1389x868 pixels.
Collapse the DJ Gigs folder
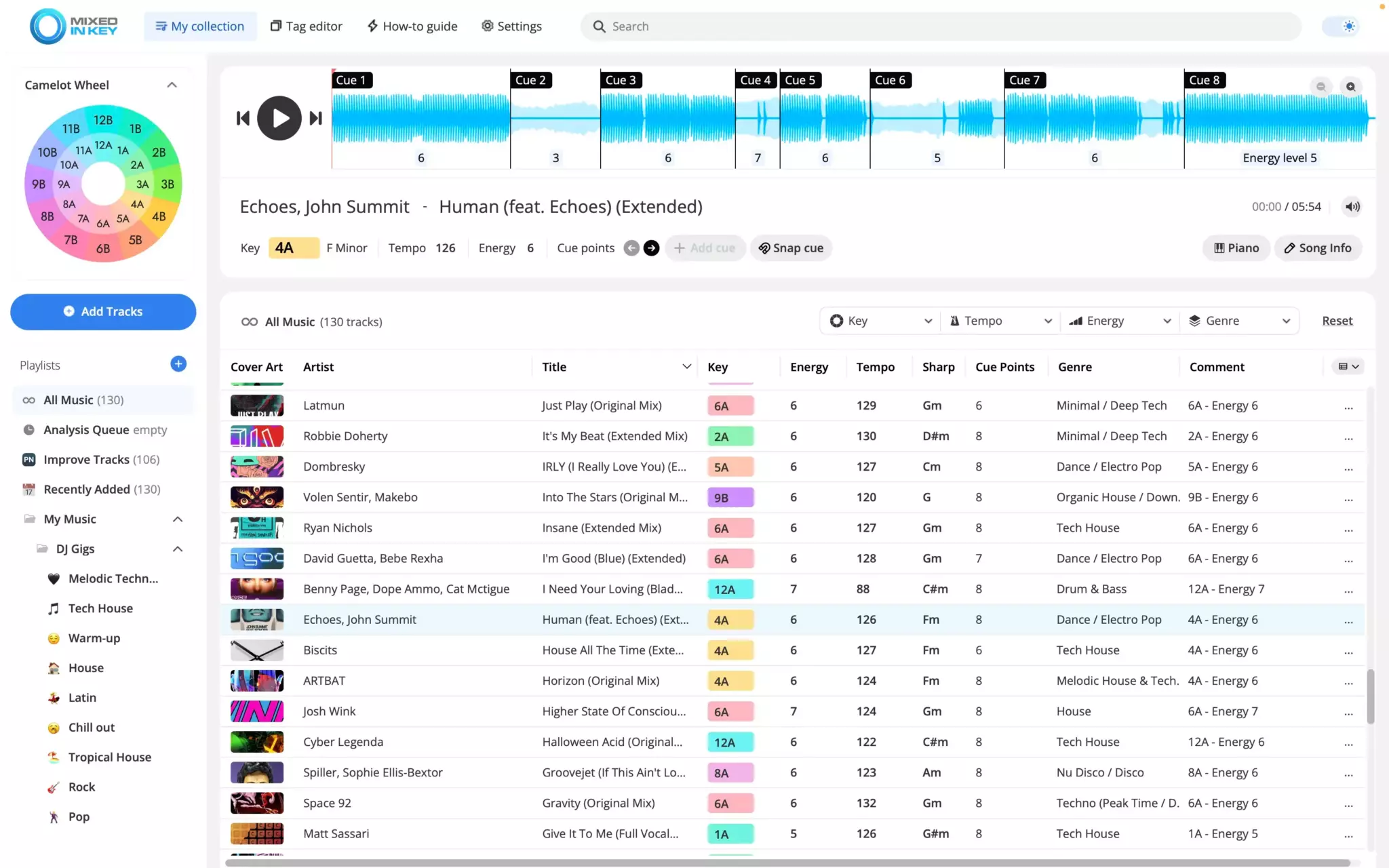178,549
